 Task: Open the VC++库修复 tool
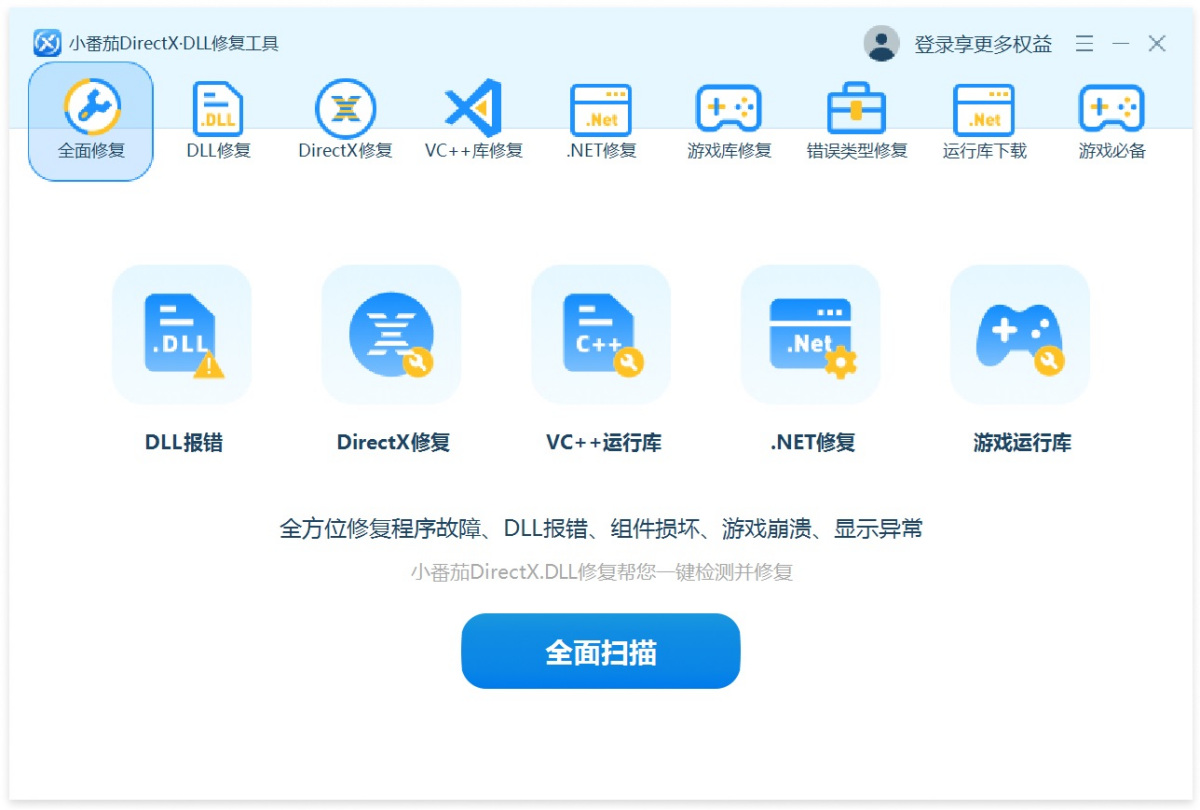pos(473,120)
